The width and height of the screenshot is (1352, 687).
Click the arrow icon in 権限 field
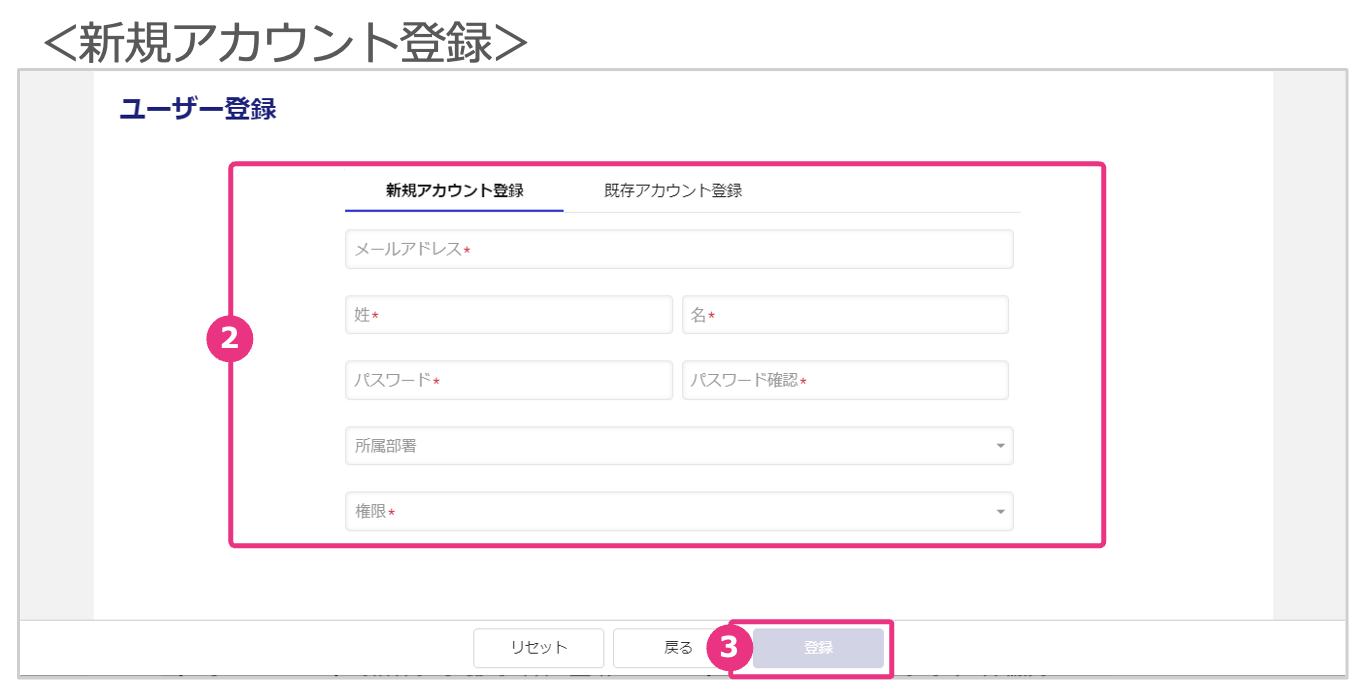pyautogui.click(x=1000, y=512)
